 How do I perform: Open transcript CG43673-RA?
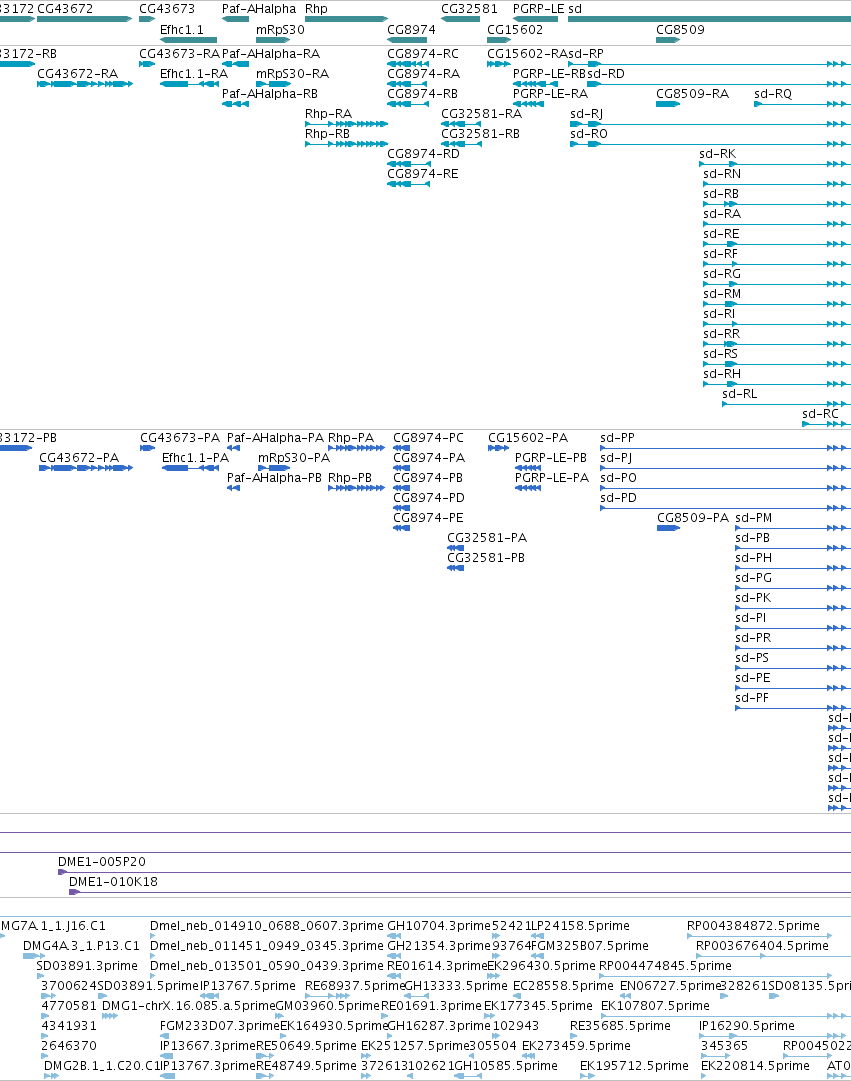pos(179,54)
